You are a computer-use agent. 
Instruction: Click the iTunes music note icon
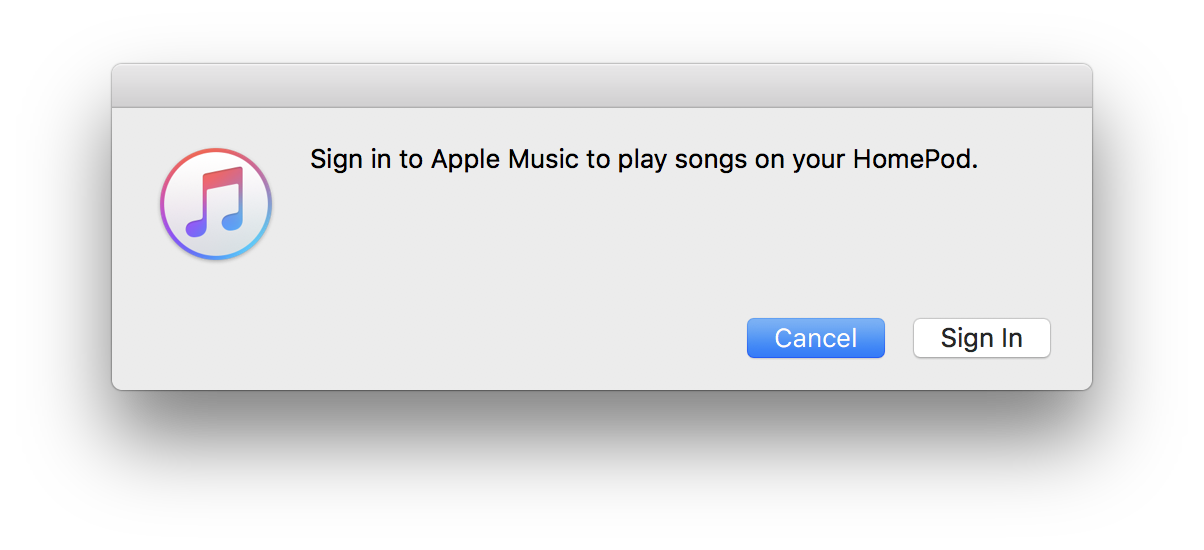(x=216, y=204)
